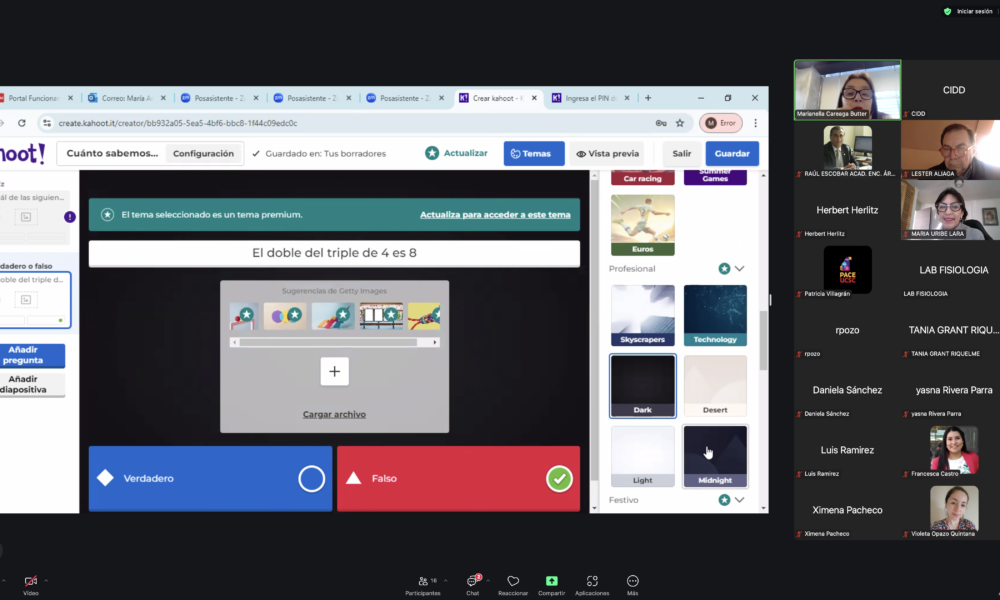The height and width of the screenshot is (600, 1000).
Task: Select the Crear kahoot tab
Action: [497, 98]
